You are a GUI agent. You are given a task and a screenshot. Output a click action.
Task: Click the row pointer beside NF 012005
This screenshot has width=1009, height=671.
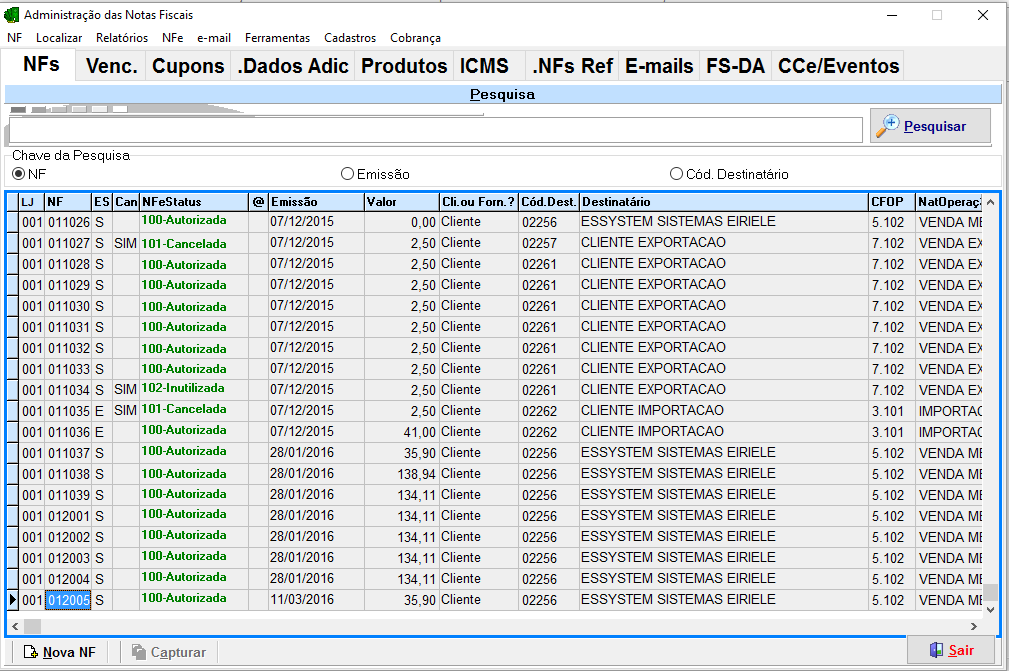(x=13, y=600)
